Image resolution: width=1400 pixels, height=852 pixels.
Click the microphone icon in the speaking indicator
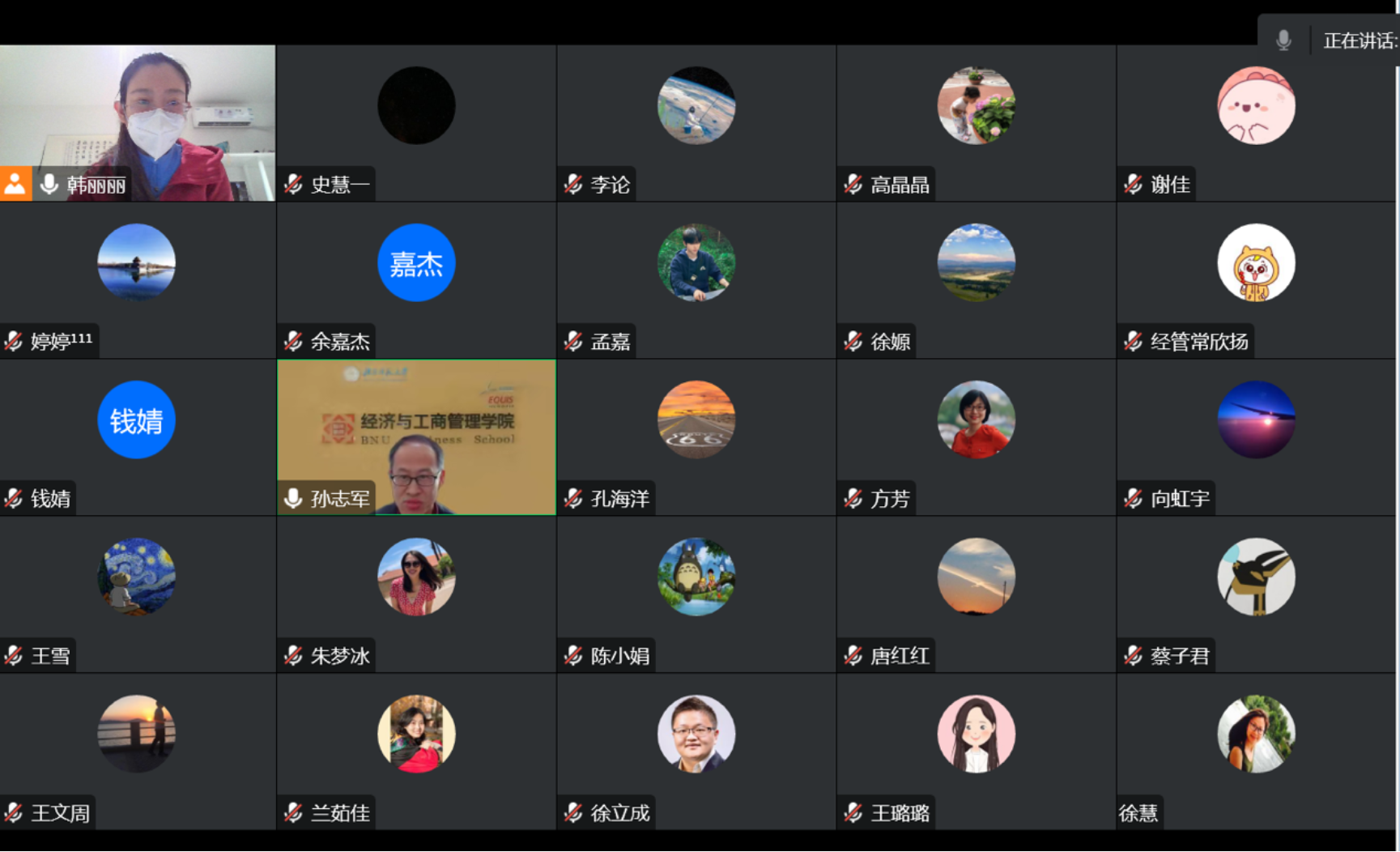coord(1283,40)
